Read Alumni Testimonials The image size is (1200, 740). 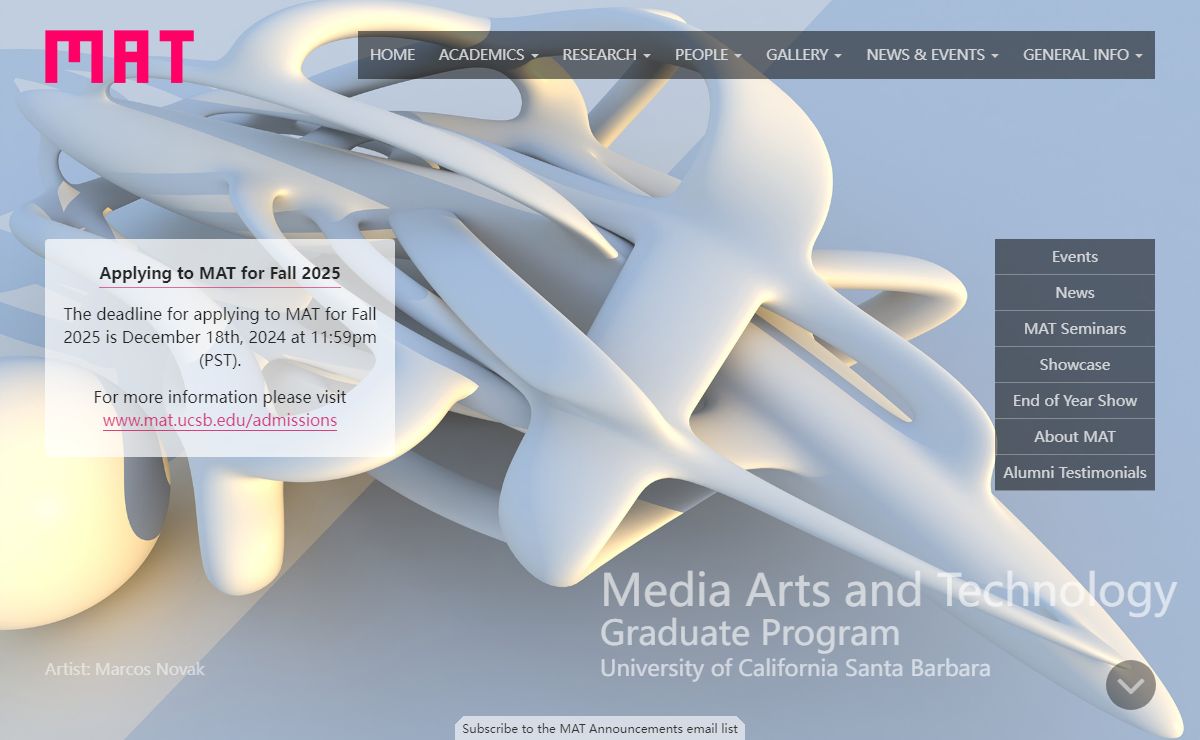pos(1074,473)
